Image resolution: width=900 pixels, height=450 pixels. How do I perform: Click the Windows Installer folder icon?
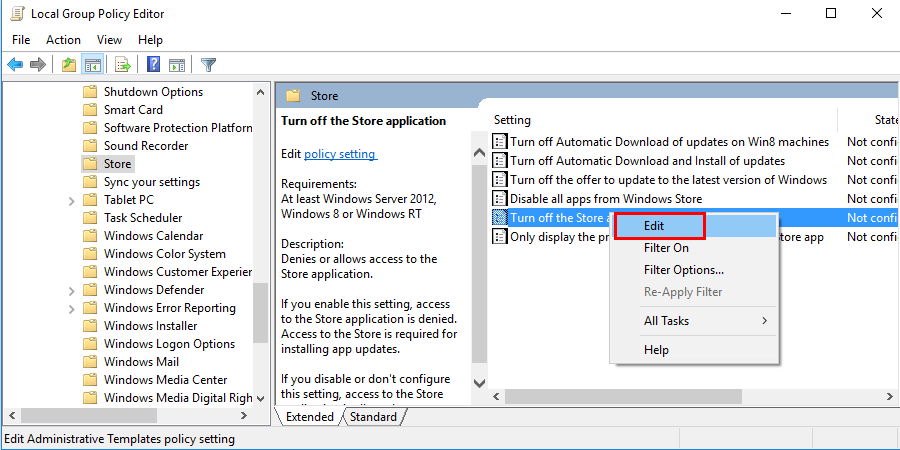pyautogui.click(x=90, y=325)
